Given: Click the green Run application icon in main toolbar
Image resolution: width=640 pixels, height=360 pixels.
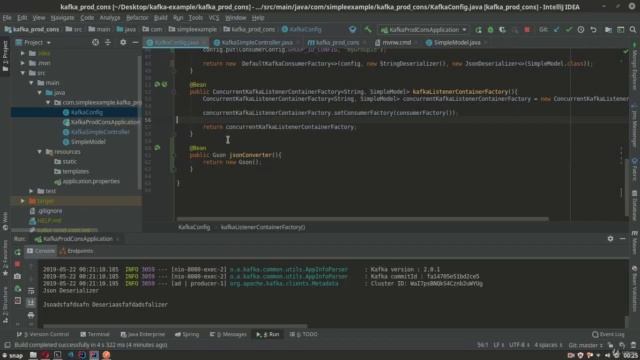Looking at the screenshot, I should [478, 30].
